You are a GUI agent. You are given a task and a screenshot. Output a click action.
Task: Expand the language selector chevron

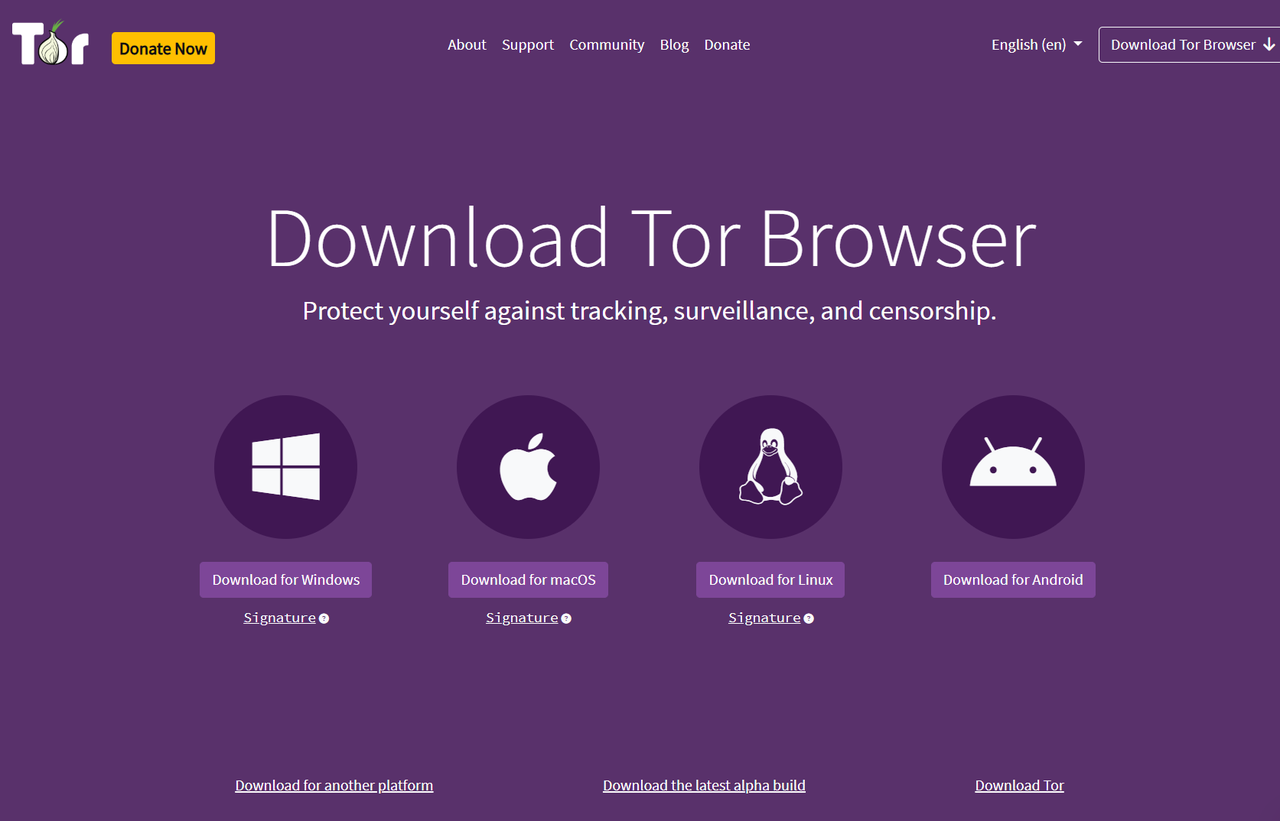1077,44
